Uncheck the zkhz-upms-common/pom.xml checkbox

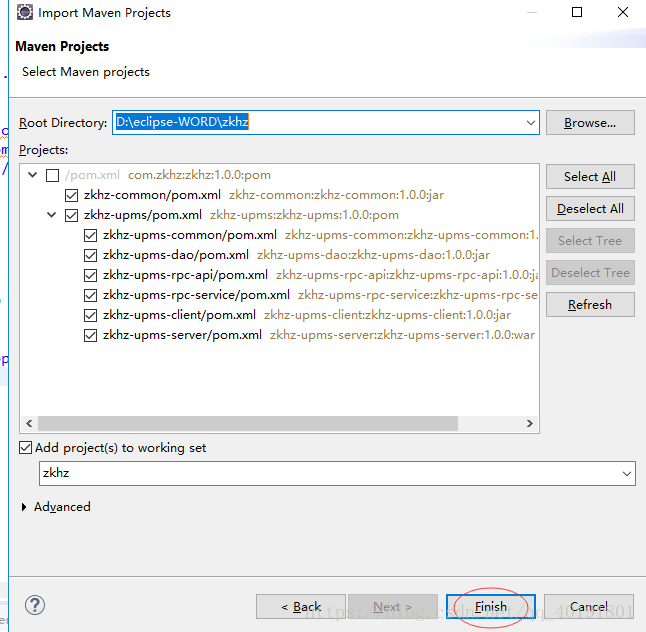pos(90,235)
